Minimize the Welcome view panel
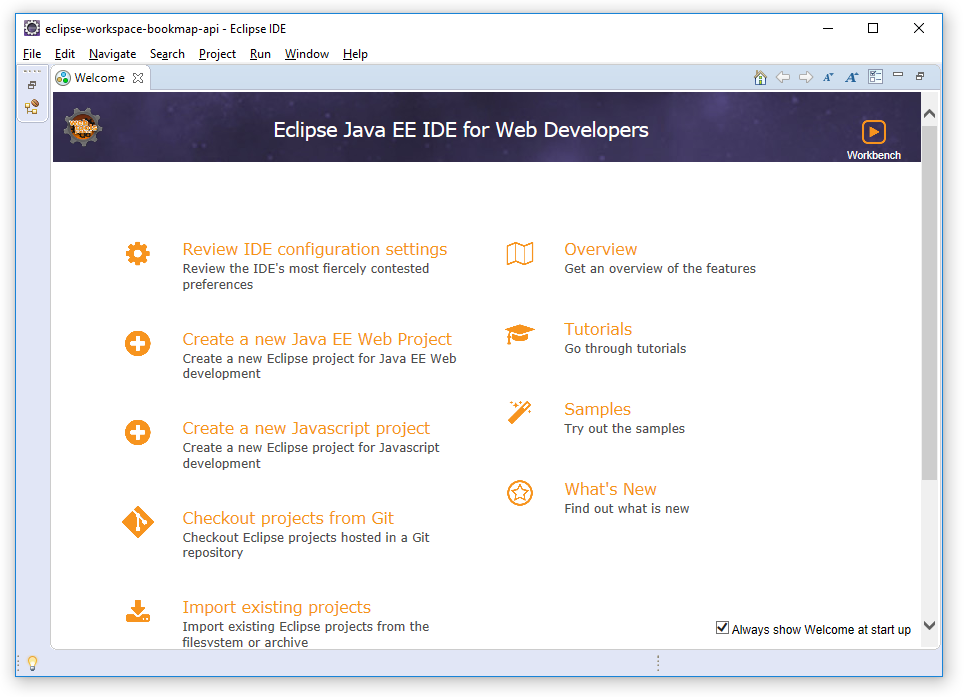This screenshot has height=697, width=968. tap(898, 76)
